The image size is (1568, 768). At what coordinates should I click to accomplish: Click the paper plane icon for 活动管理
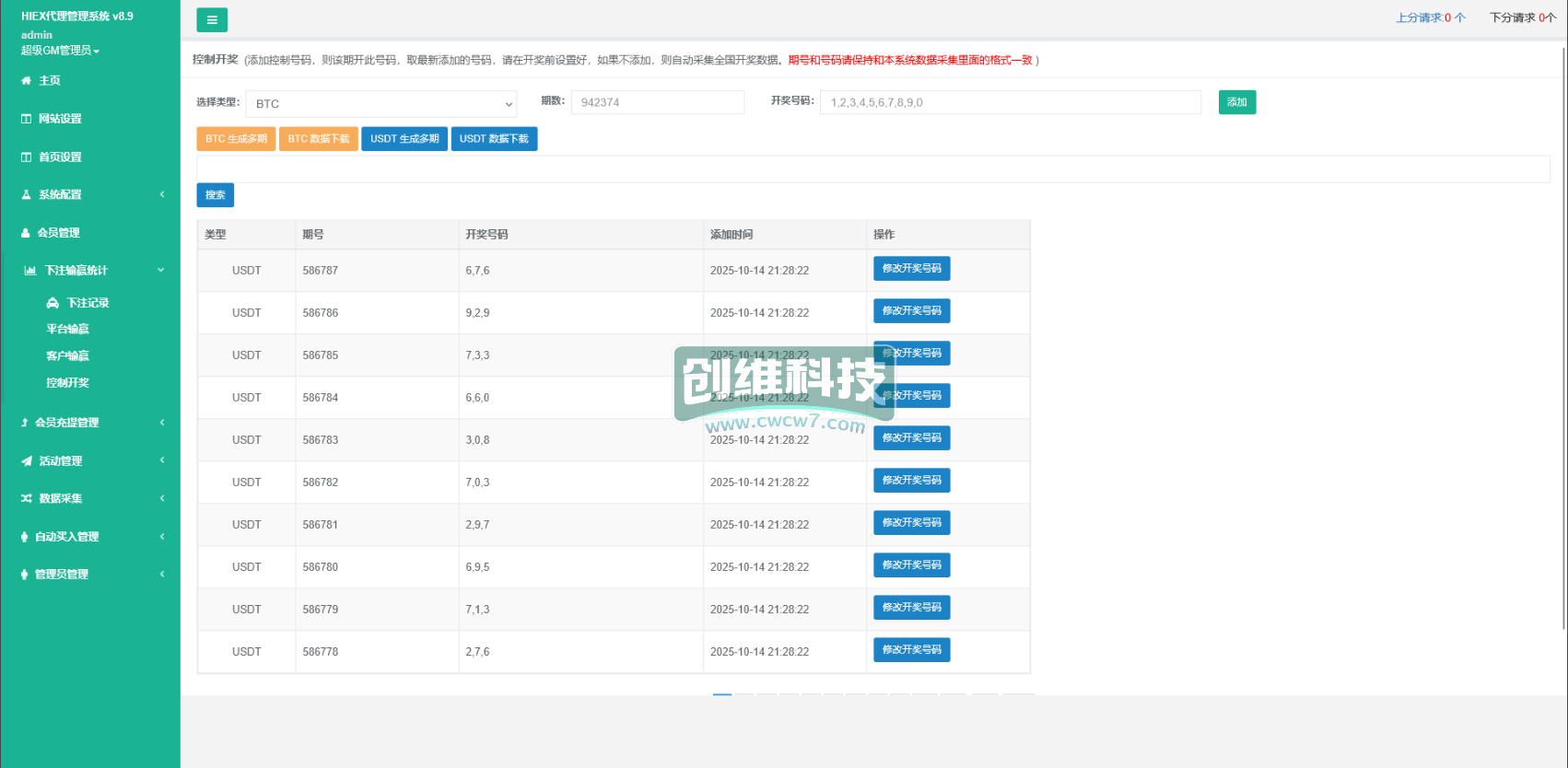[26, 461]
